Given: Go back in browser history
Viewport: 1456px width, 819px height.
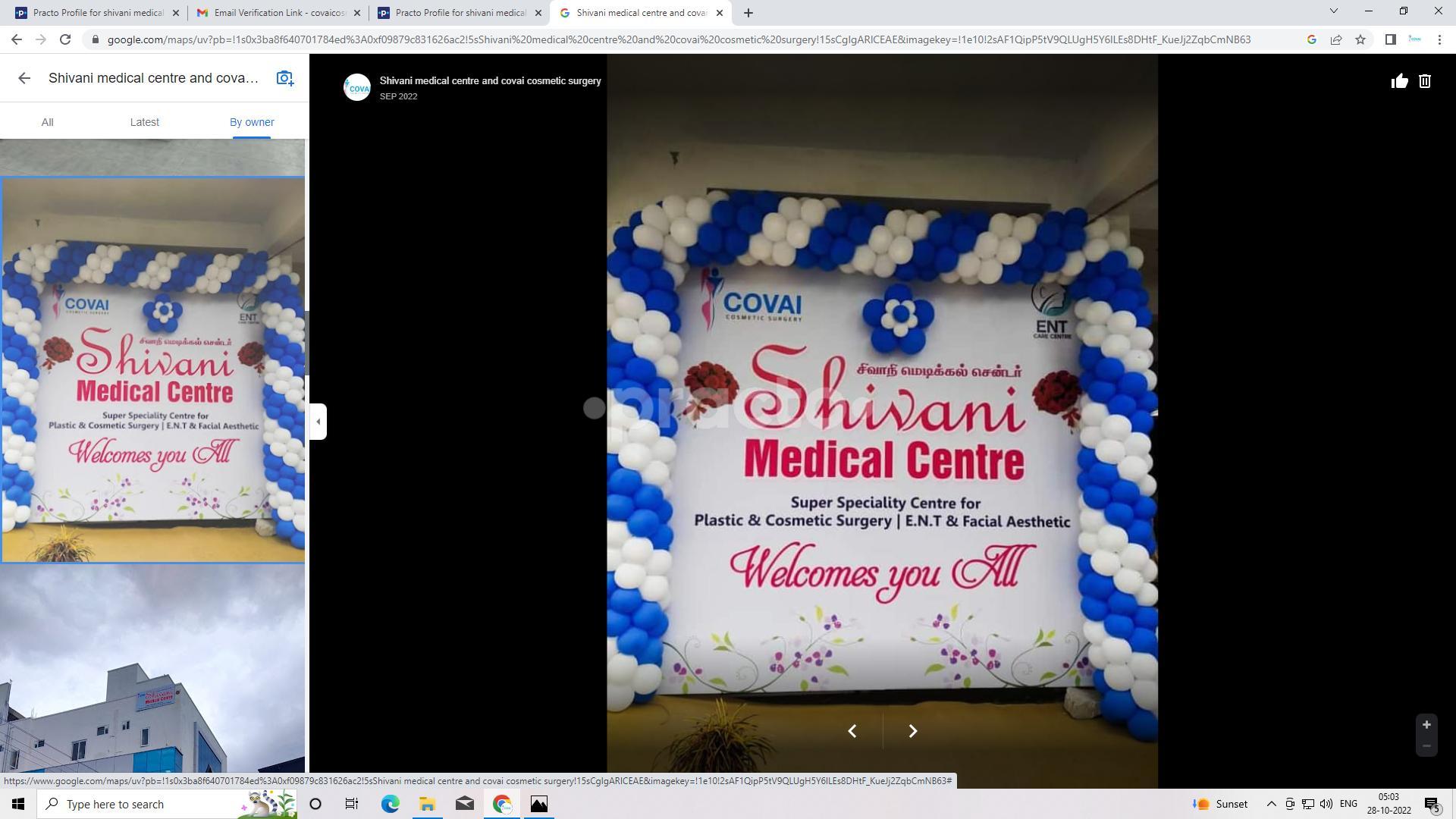Looking at the screenshot, I should click(x=17, y=39).
